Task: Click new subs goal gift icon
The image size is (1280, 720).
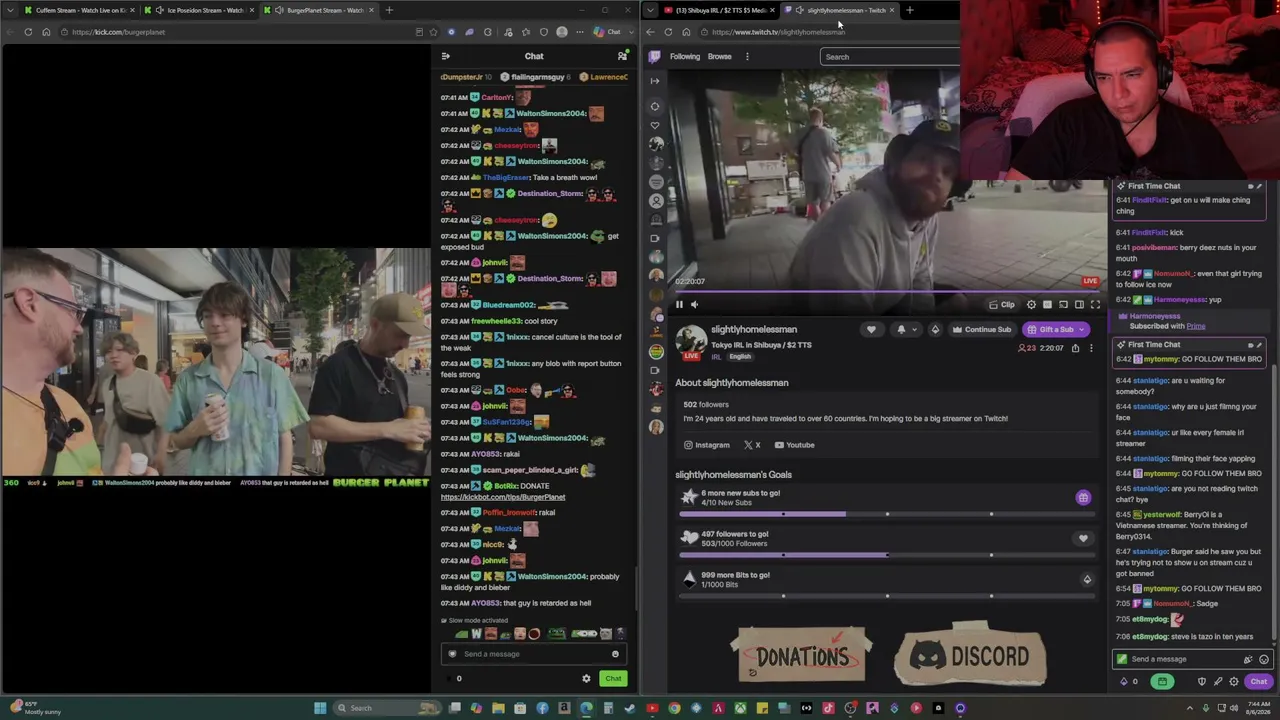Action: pos(1083,498)
